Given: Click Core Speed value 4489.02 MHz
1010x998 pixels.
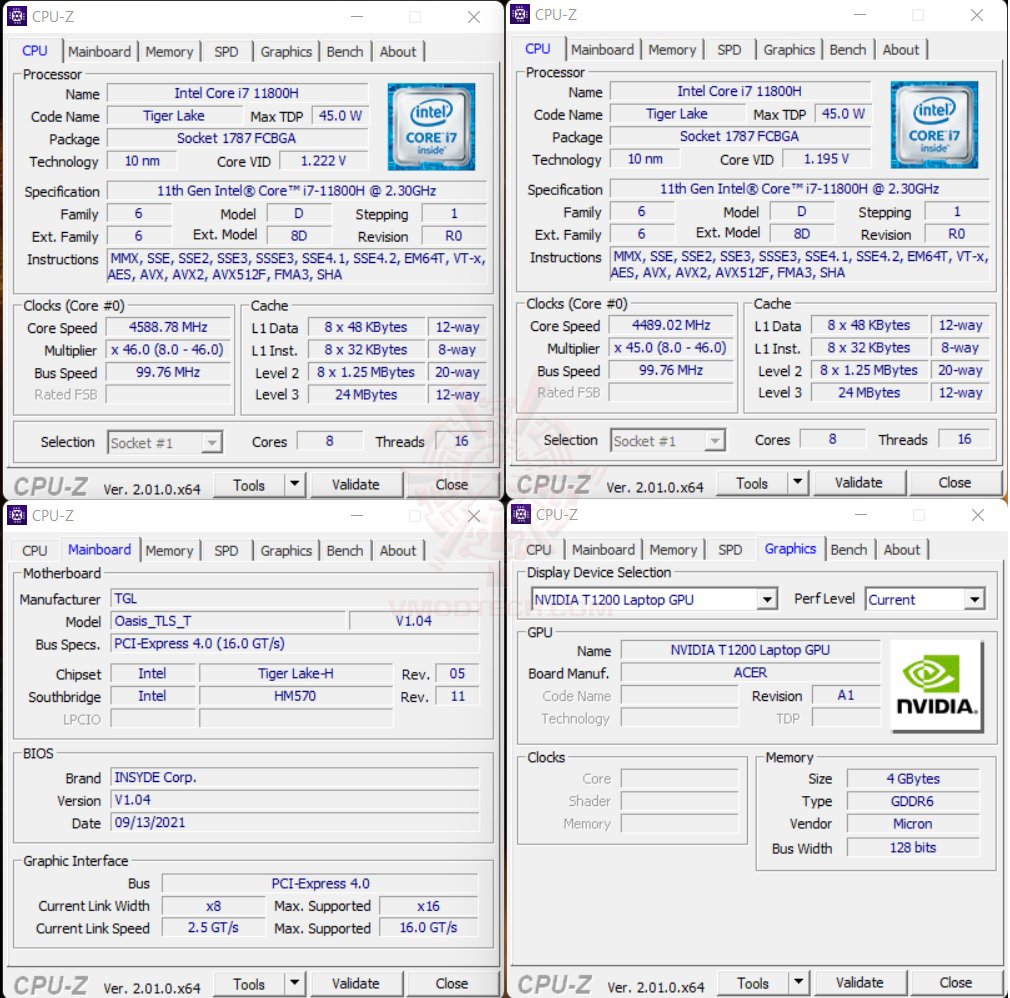Looking at the screenshot, I should 671,325.
